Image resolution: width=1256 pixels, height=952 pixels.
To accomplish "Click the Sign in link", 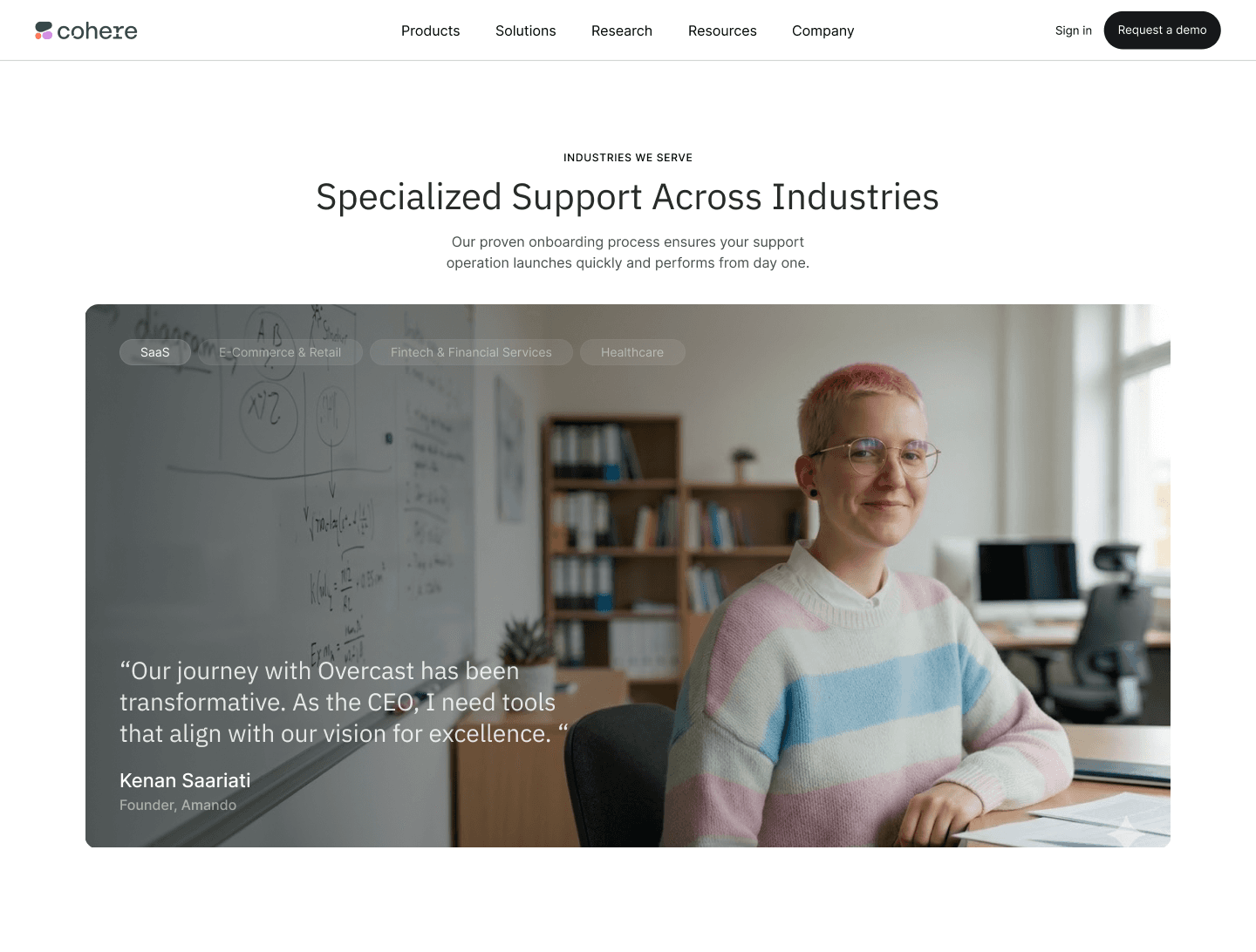I will (1073, 31).
